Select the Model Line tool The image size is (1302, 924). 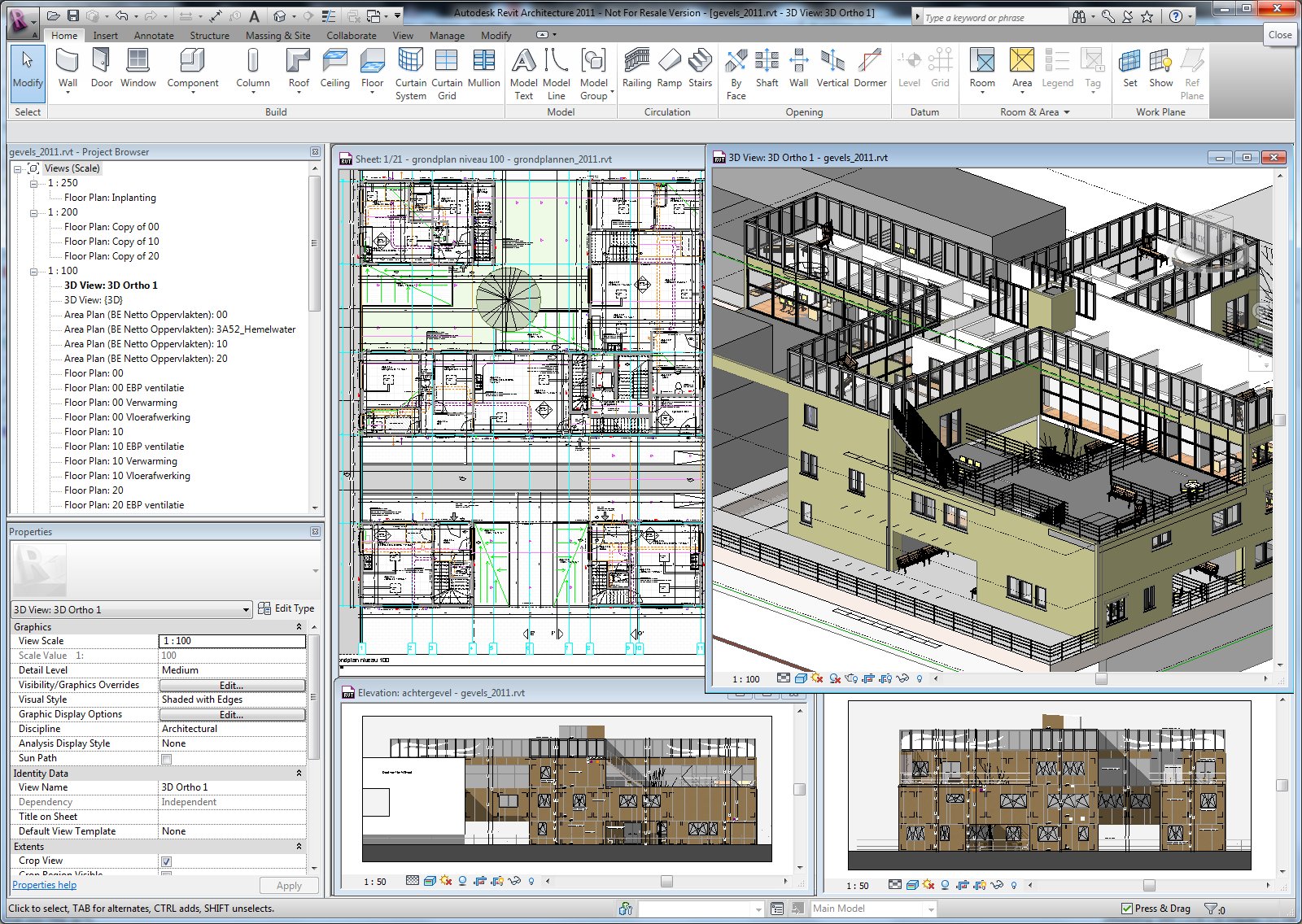point(556,73)
